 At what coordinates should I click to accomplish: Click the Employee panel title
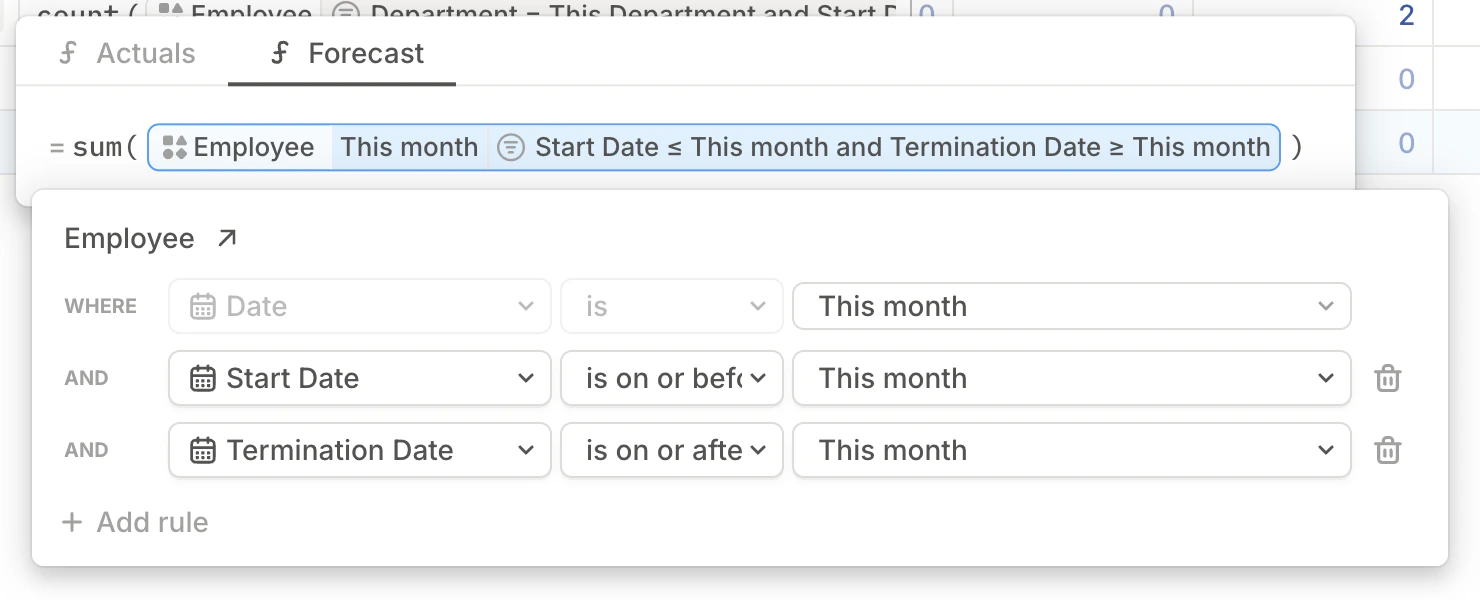pos(129,237)
